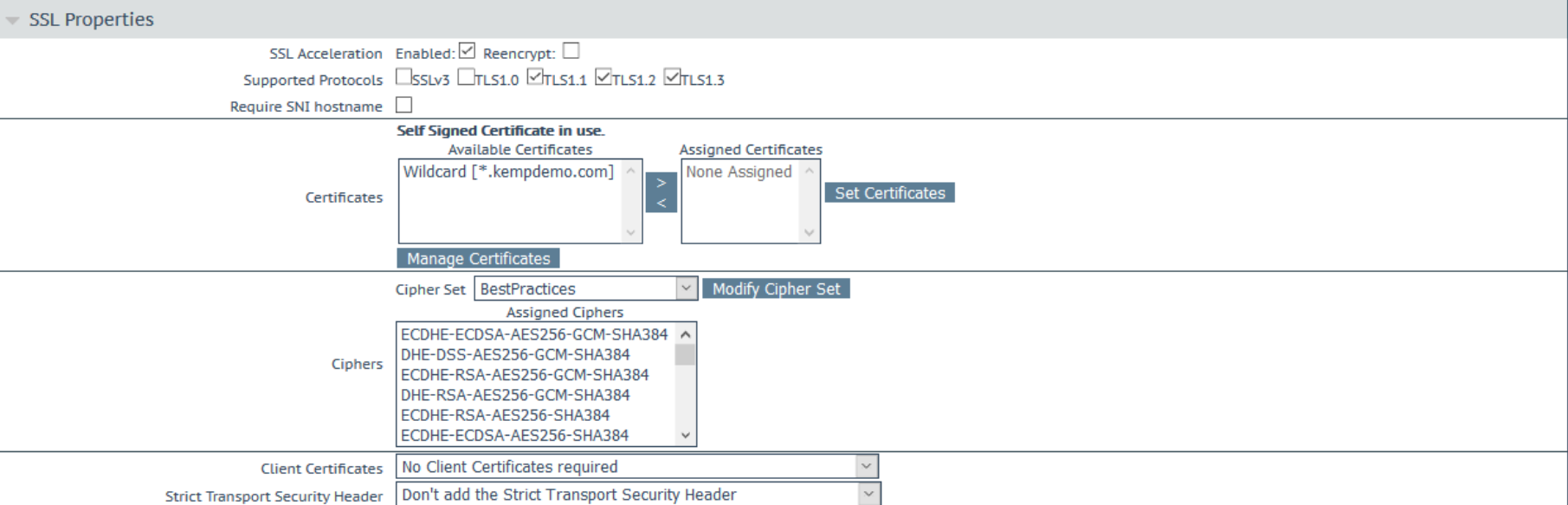Screen dimensions: 1568x505
Task: Uncheck the TLS1.1 protocol checkbox
Action: pyautogui.click(x=535, y=77)
